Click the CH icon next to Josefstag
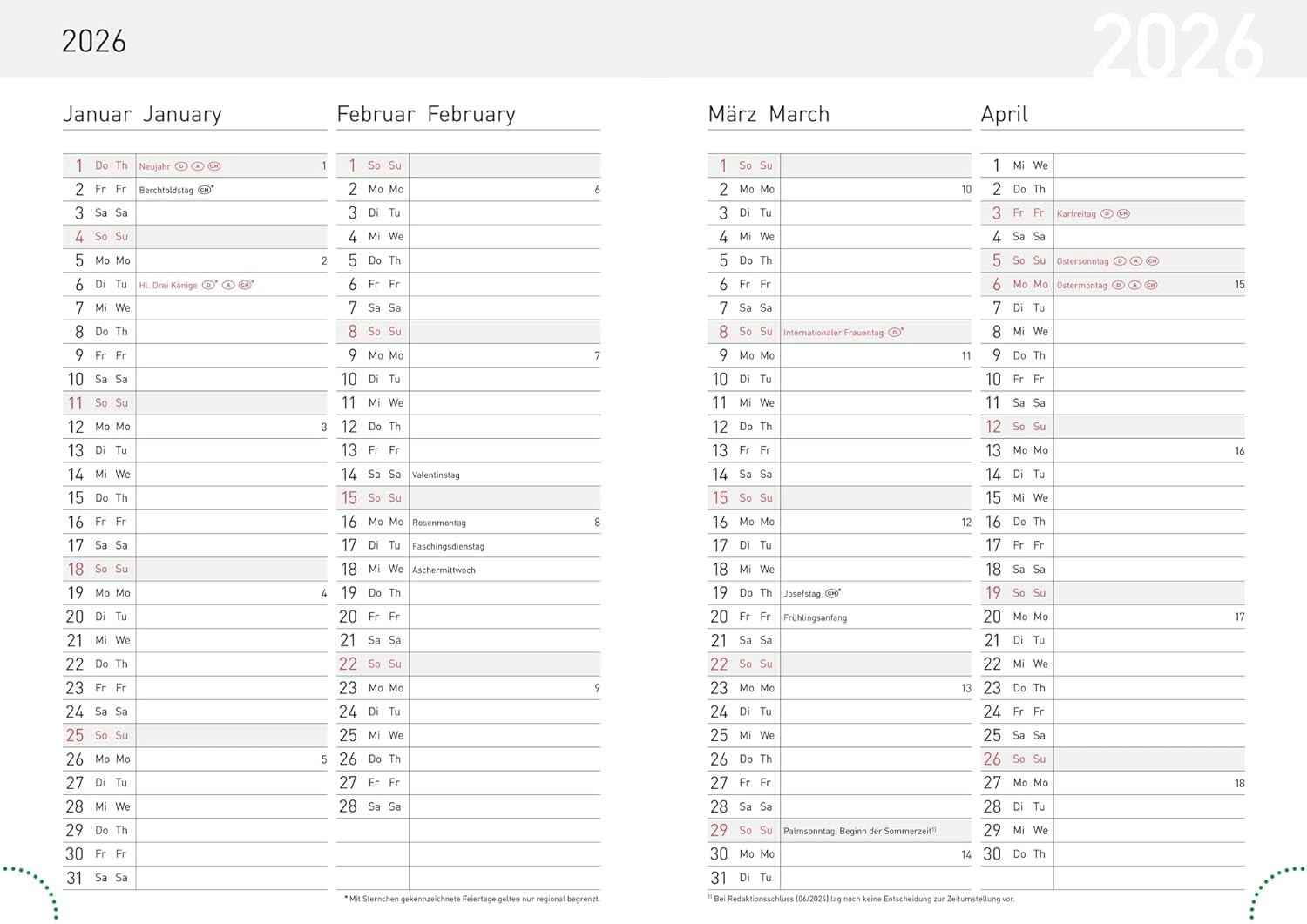Screen dimensions: 1307x924 pyautogui.click(x=831, y=594)
